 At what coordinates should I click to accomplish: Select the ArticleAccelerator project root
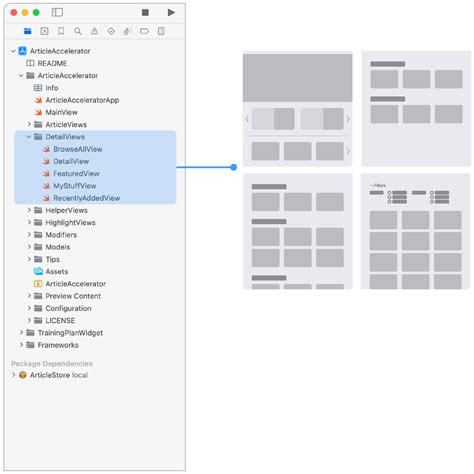(x=60, y=51)
